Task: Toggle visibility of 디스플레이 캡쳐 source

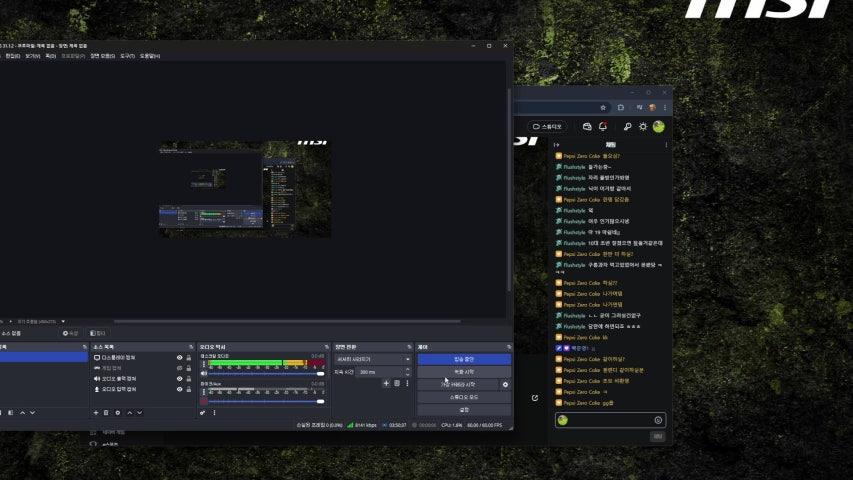Action: coord(180,358)
